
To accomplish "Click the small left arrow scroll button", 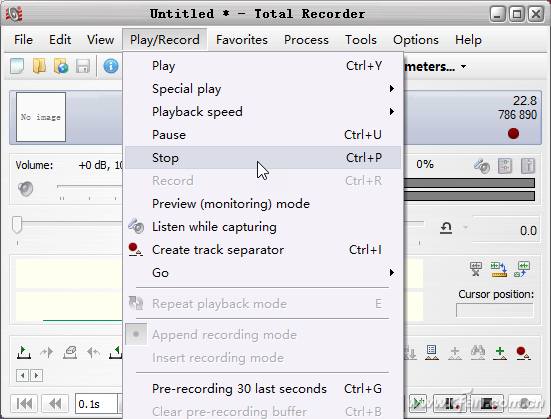I will tap(22, 375).
